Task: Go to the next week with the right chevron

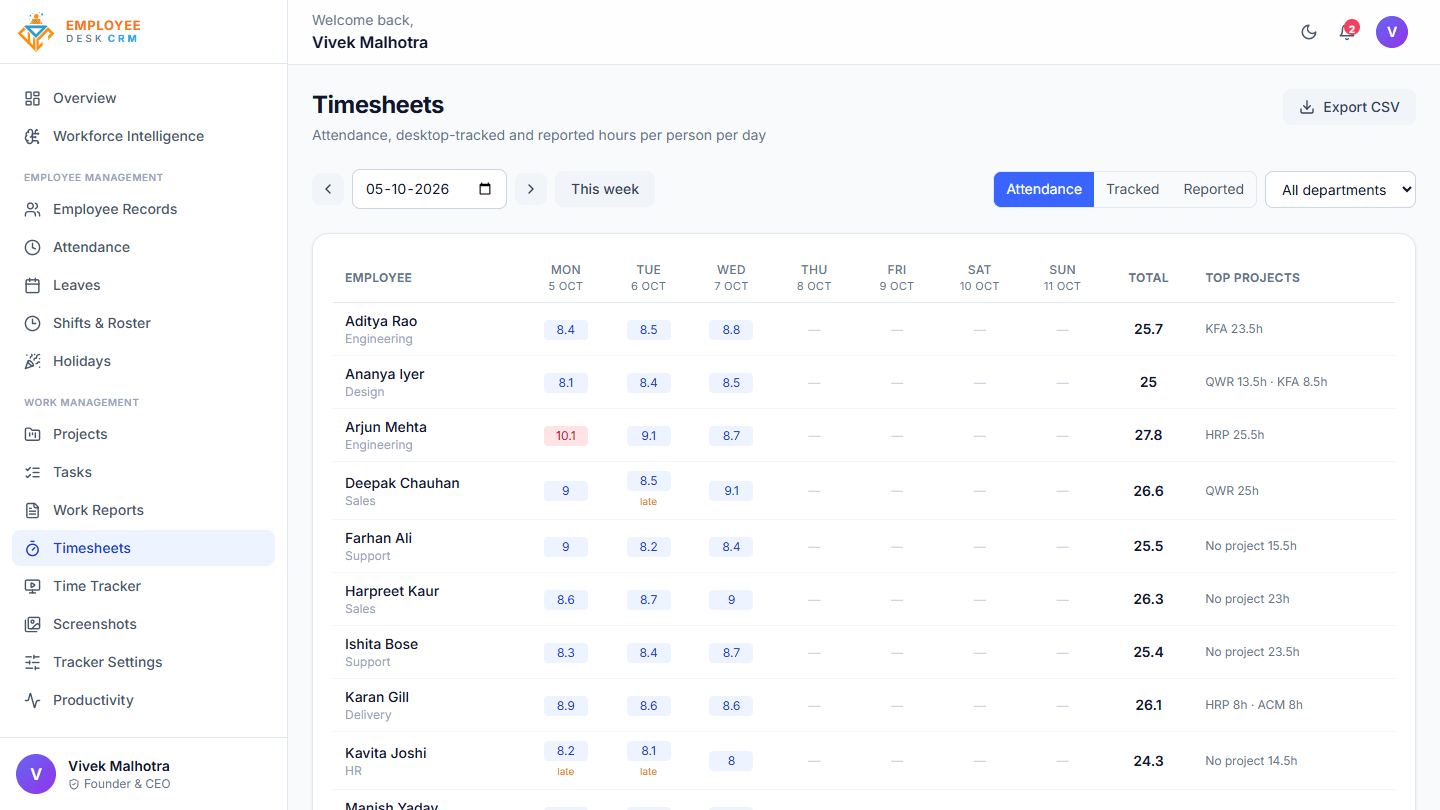Action: pyautogui.click(x=531, y=189)
